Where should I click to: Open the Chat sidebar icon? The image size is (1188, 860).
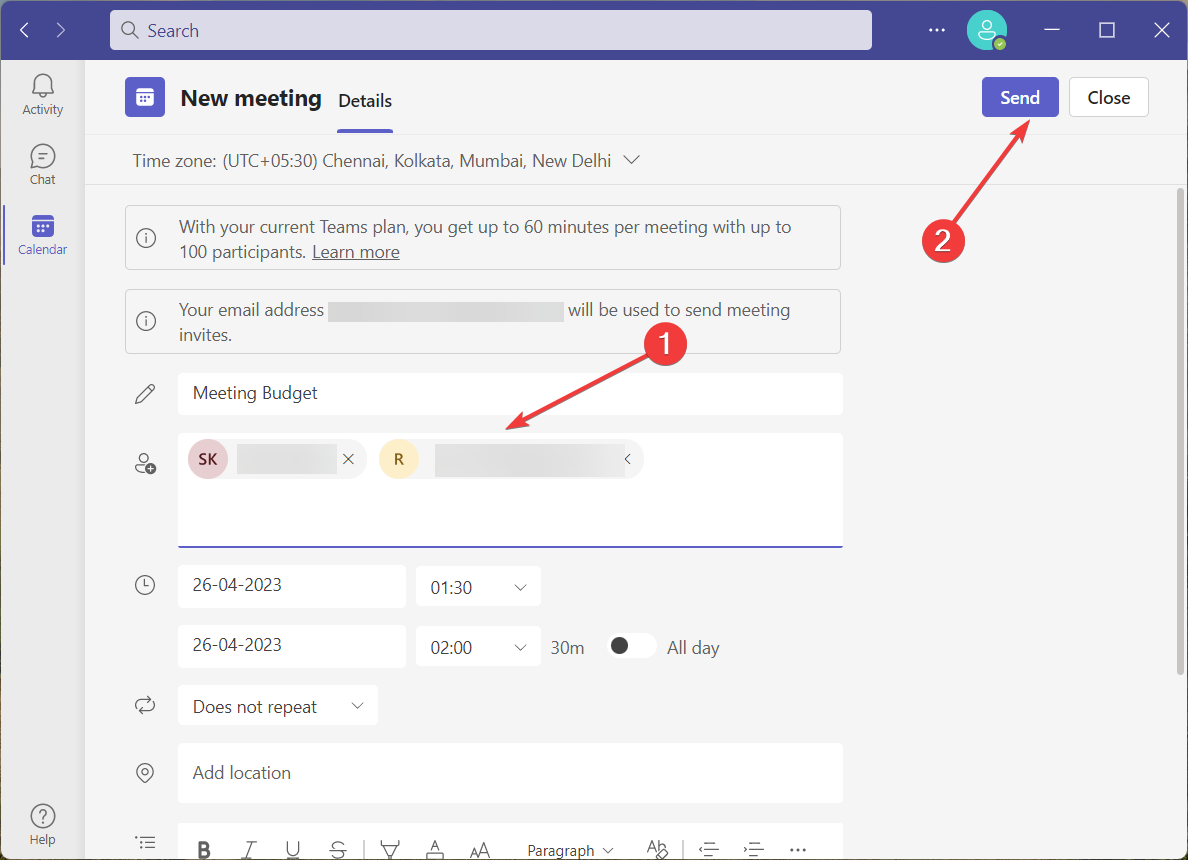click(42, 164)
